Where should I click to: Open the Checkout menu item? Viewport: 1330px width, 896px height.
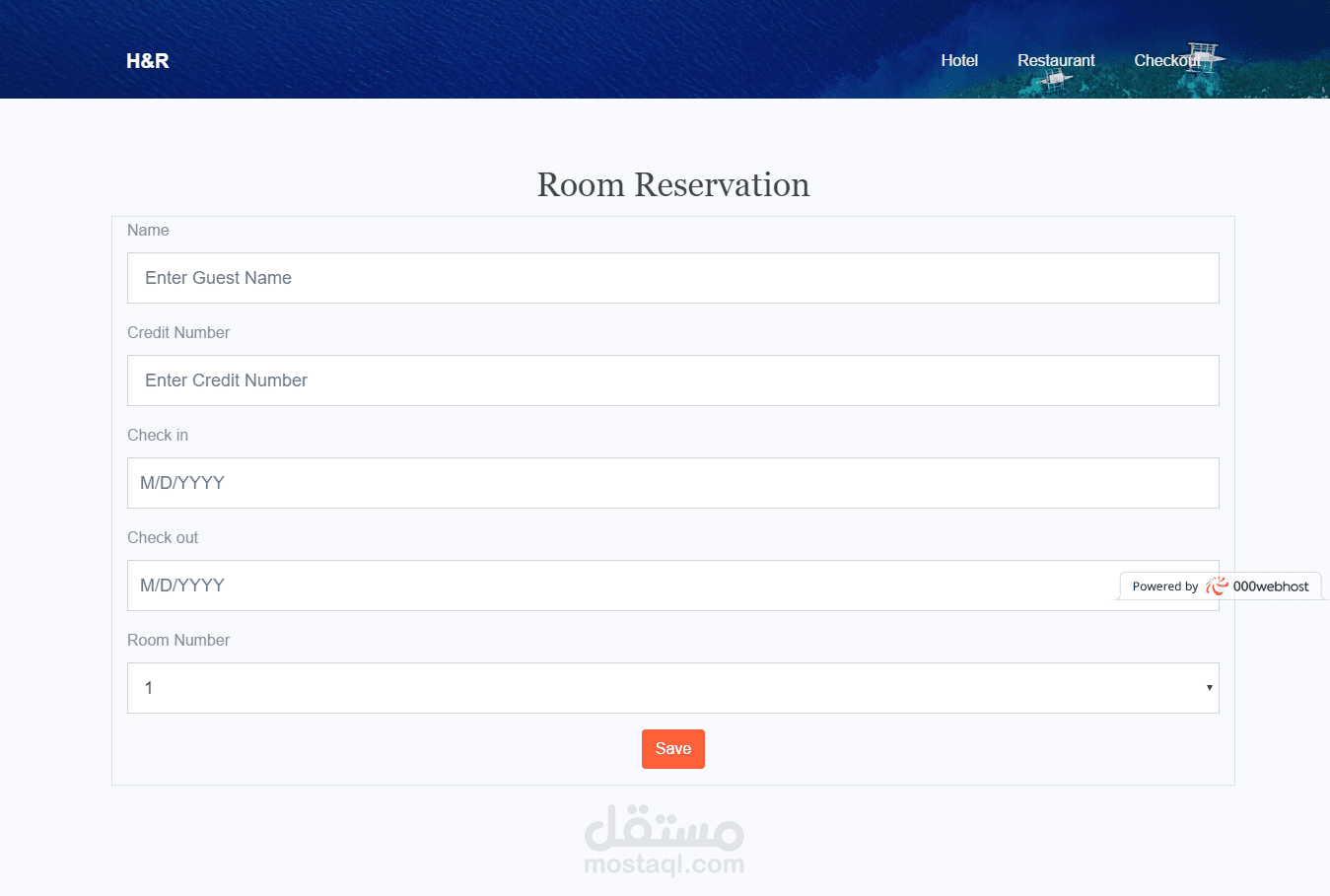point(1167,61)
